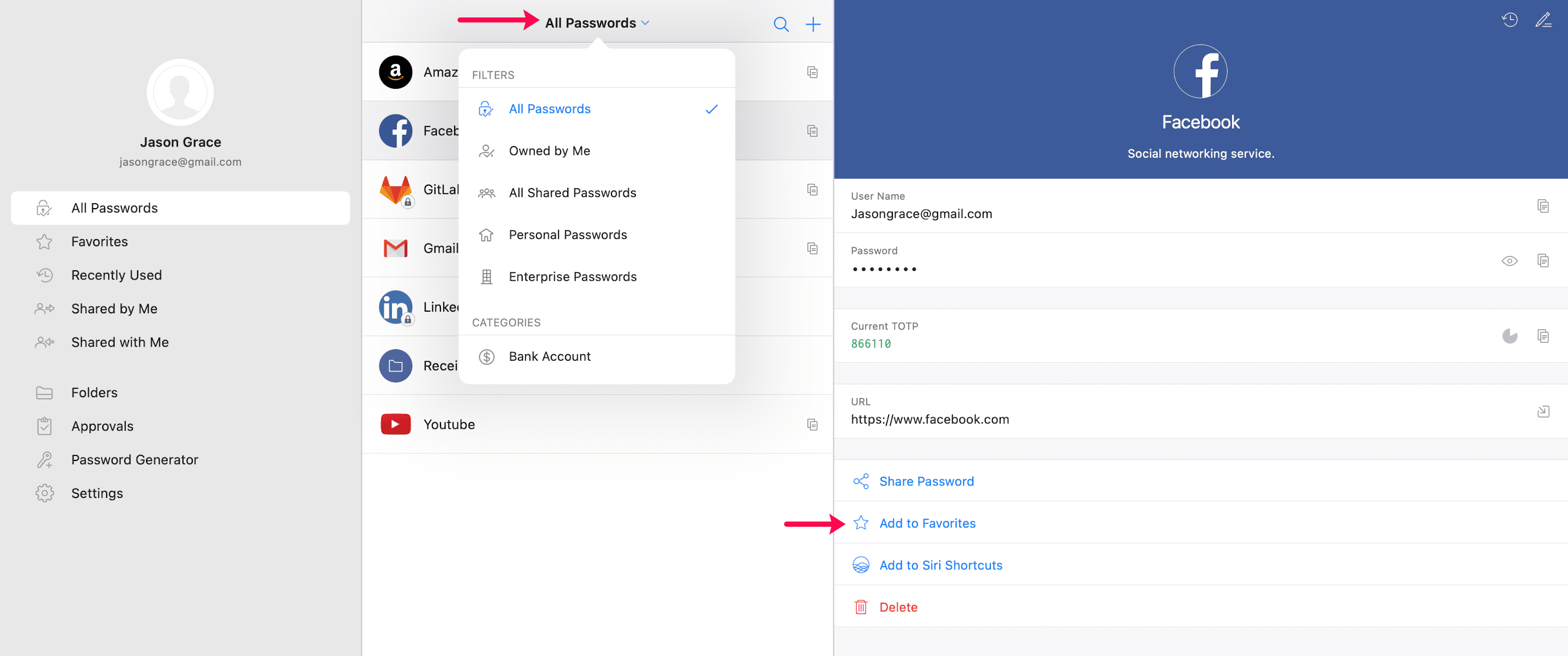The image size is (1568, 656).
Task: Copy Amazon entry password icon
Action: click(812, 72)
